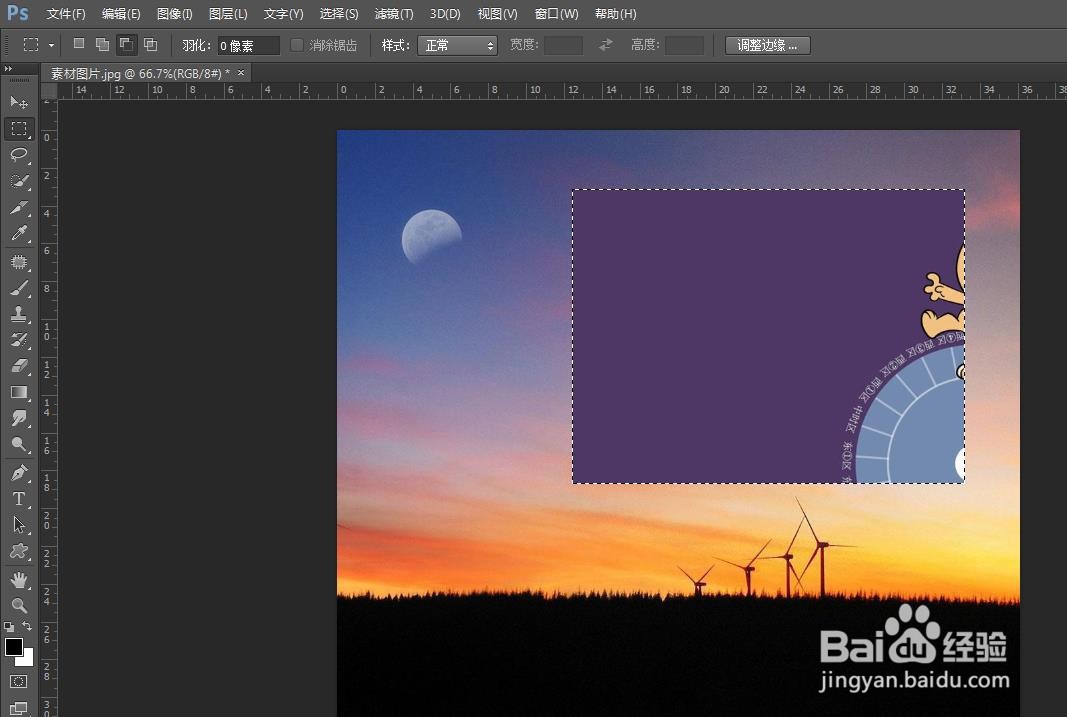Select the Move tool
The width and height of the screenshot is (1067, 717).
19,102
